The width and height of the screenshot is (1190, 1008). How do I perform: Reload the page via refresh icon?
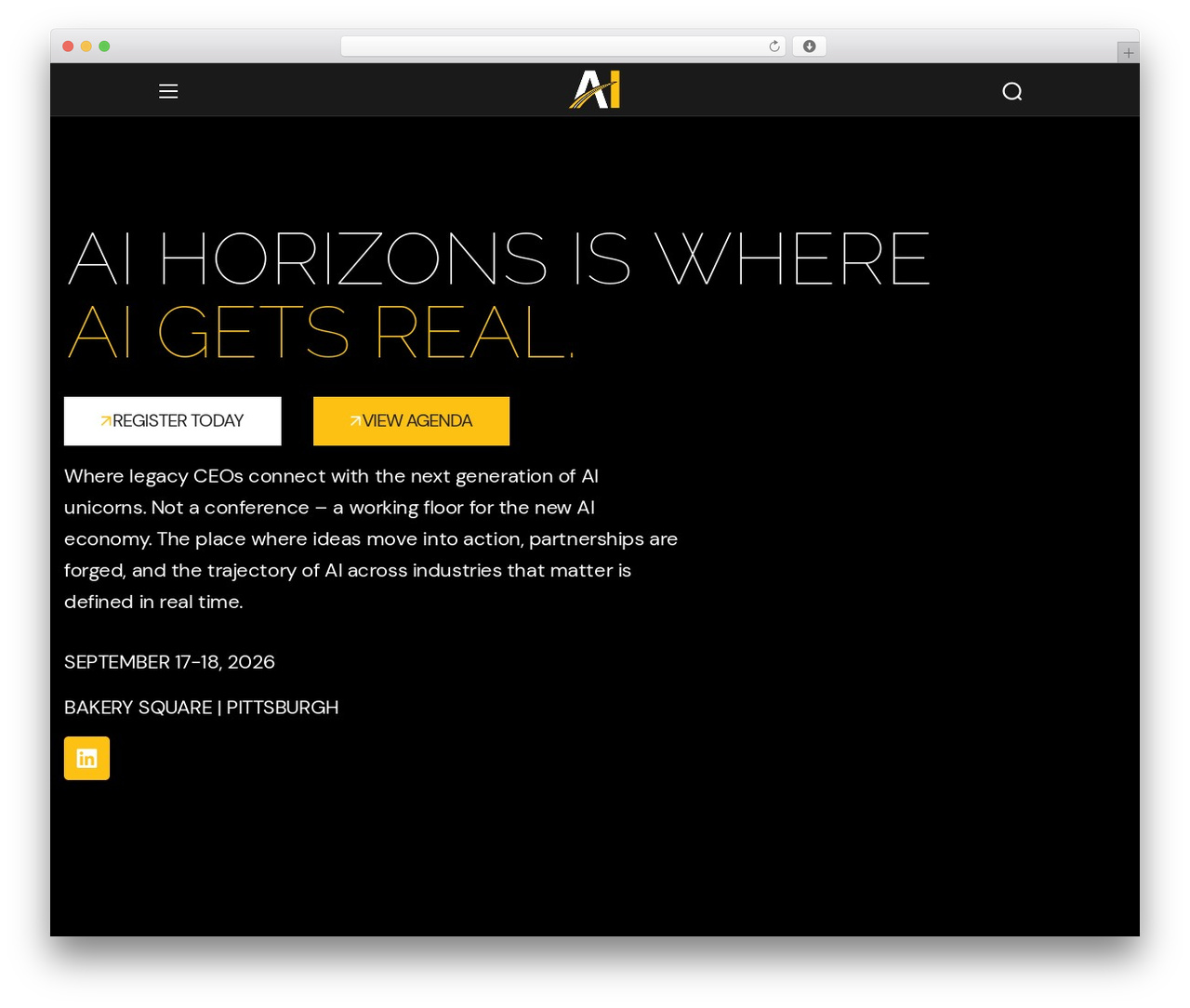click(774, 46)
